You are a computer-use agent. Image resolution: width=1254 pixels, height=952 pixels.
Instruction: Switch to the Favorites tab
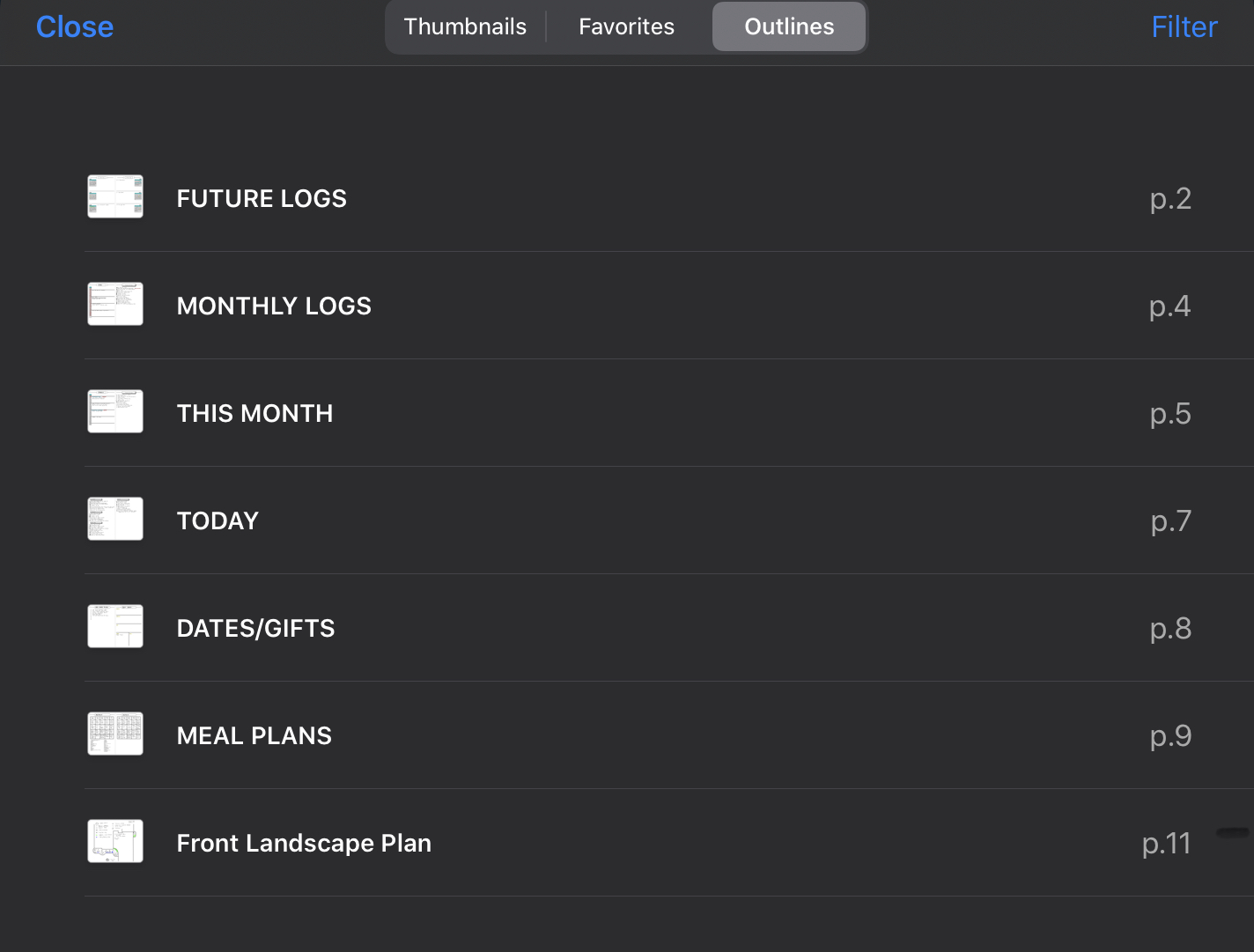(x=626, y=26)
